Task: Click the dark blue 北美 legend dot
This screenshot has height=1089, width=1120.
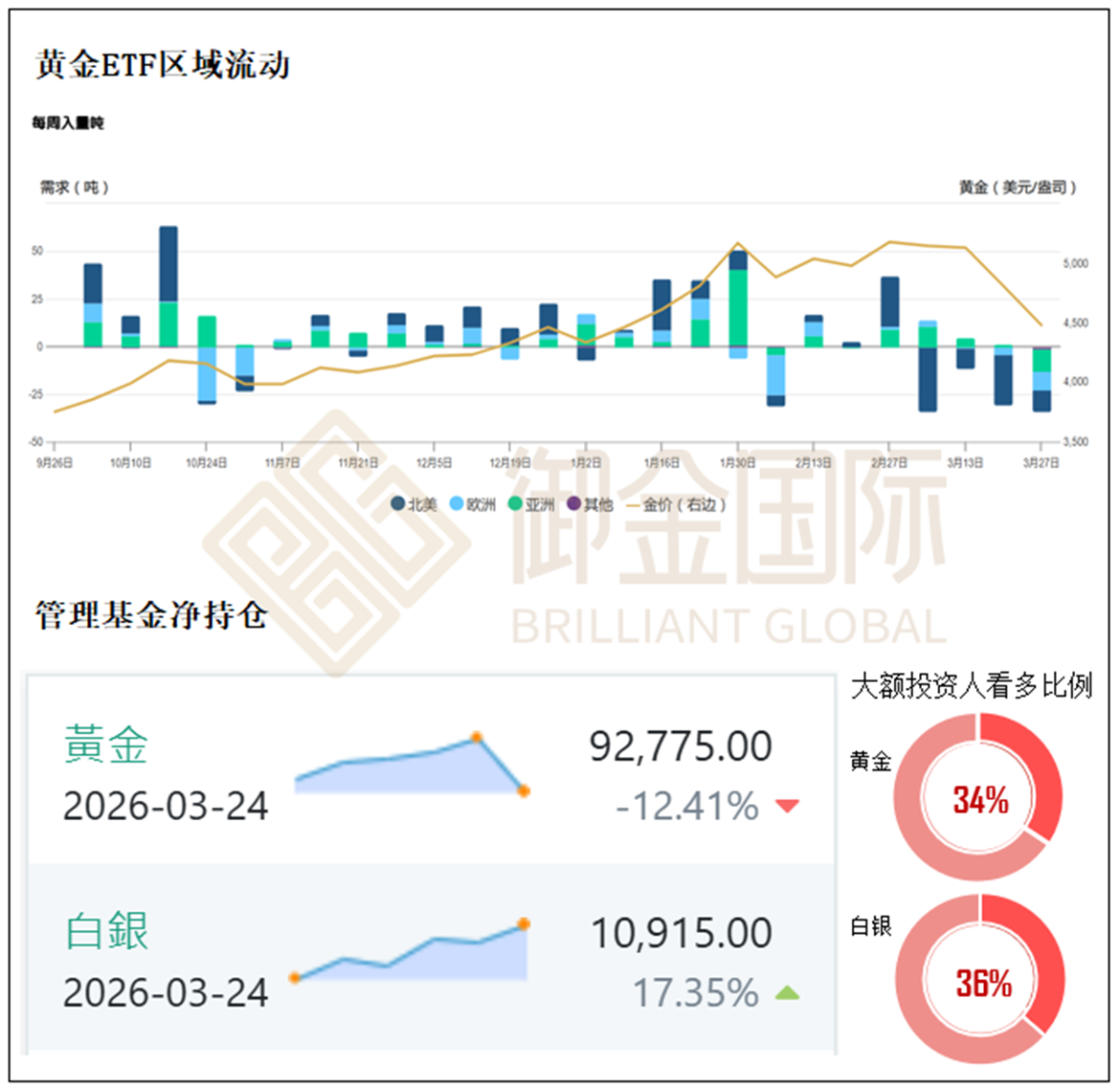Action: coord(398,503)
